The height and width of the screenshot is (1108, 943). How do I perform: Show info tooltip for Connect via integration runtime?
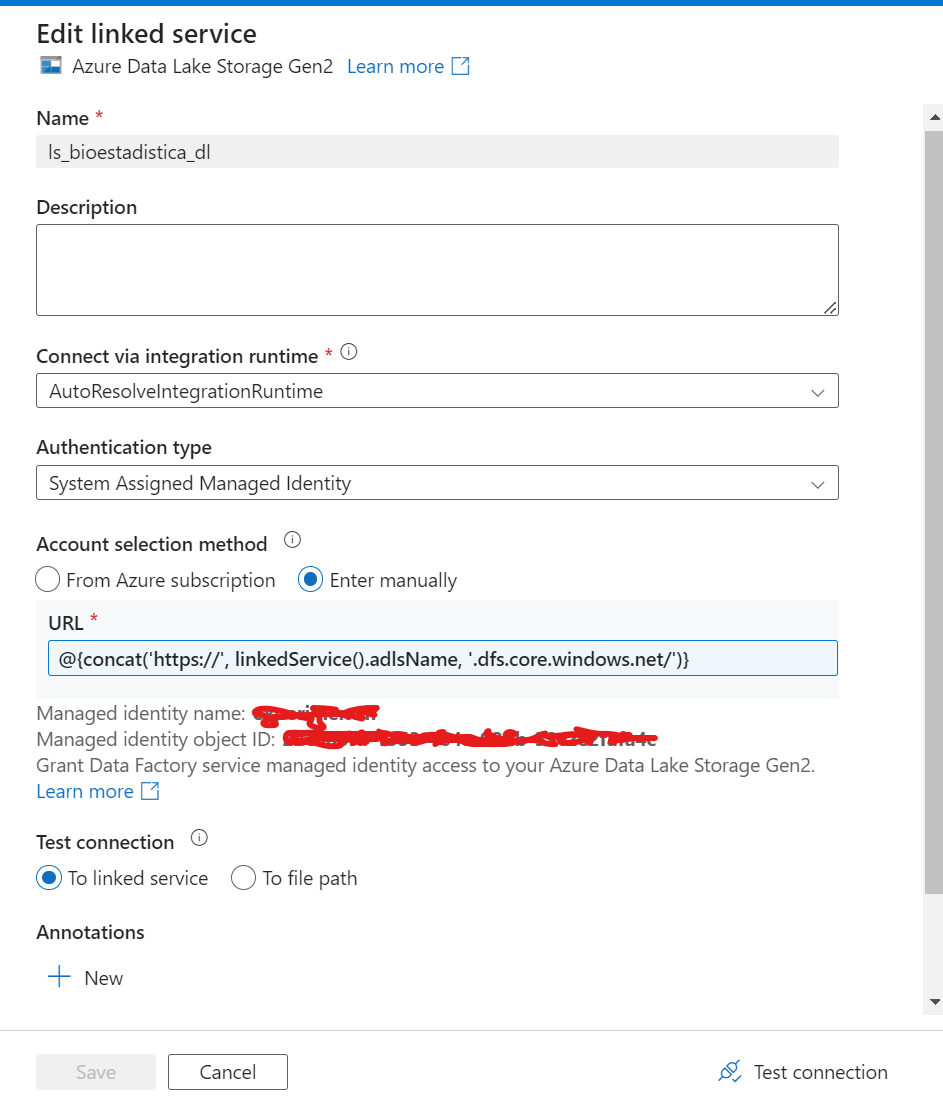tap(348, 352)
